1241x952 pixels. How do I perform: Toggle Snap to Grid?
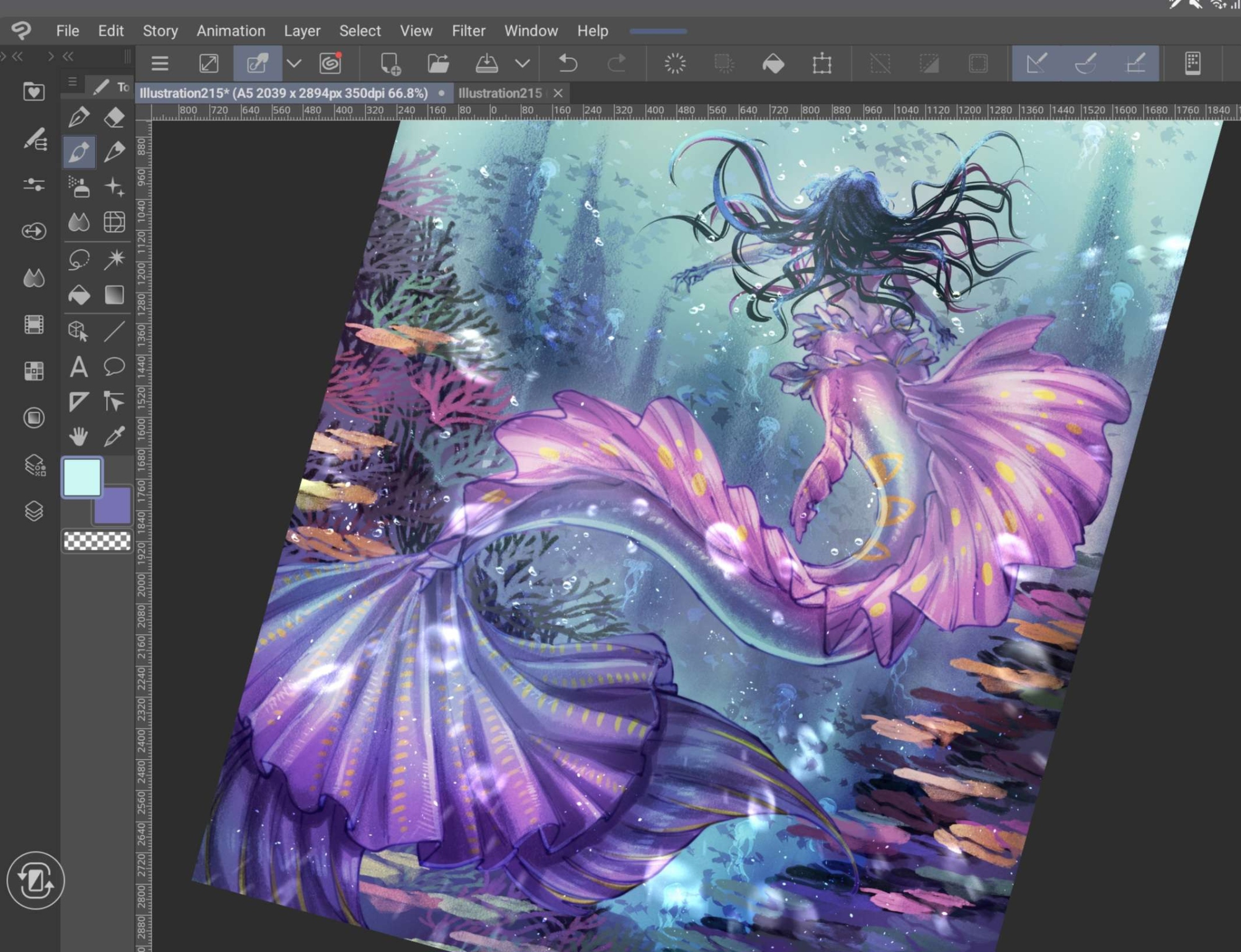pos(1135,63)
